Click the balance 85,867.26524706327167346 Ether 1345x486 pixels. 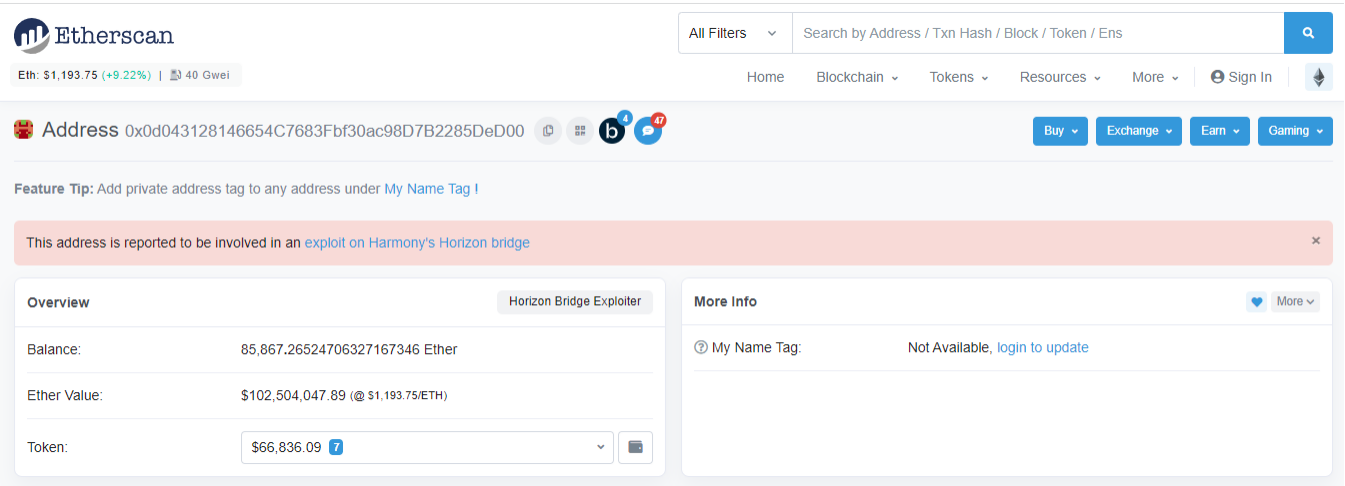(349, 349)
